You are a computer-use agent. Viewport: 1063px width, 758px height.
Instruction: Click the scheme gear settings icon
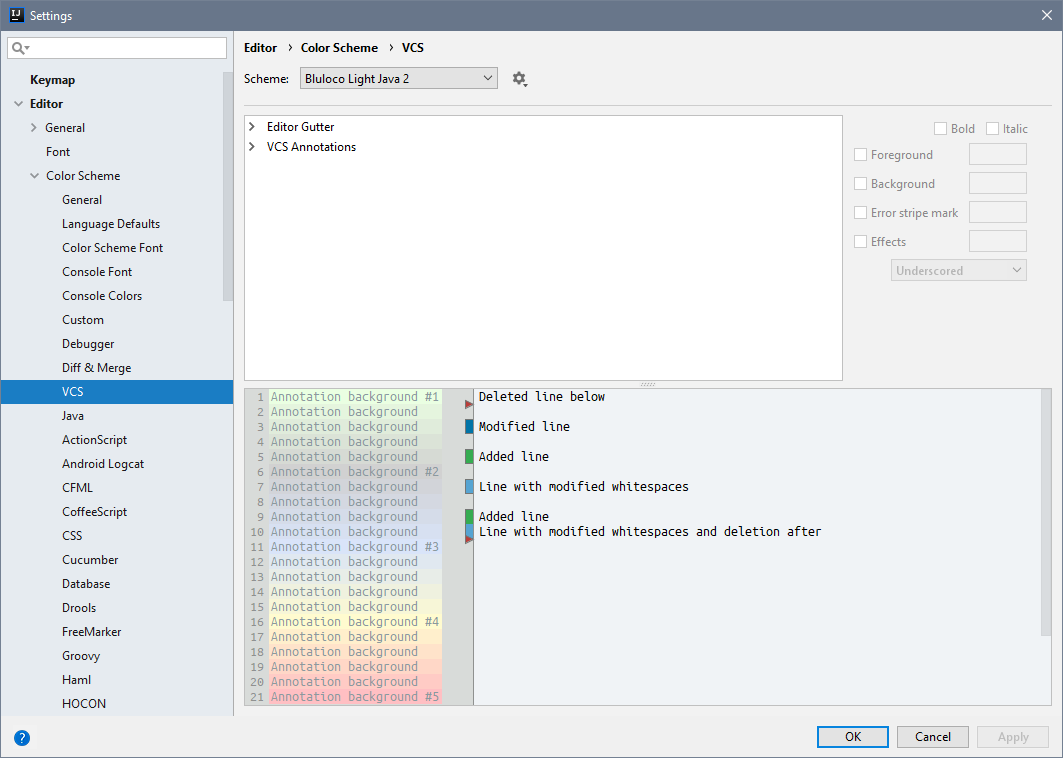point(519,79)
